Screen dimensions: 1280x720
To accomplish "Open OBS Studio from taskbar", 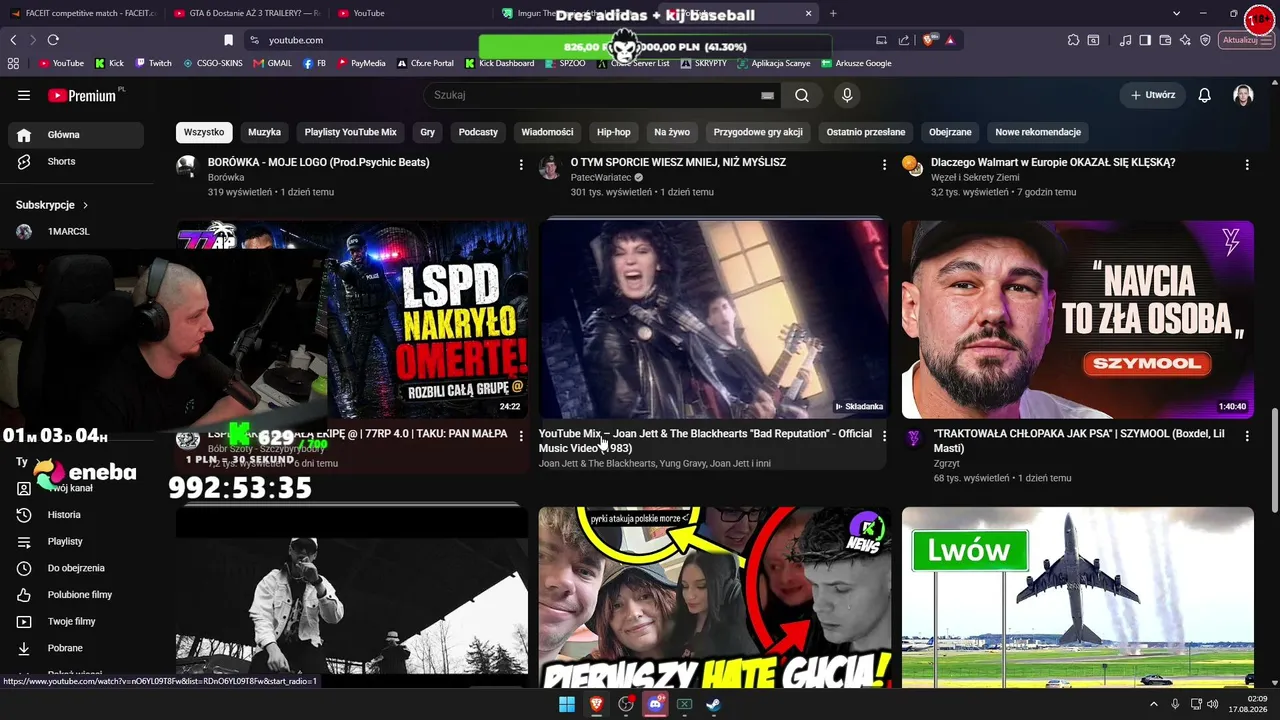I will coord(626,704).
